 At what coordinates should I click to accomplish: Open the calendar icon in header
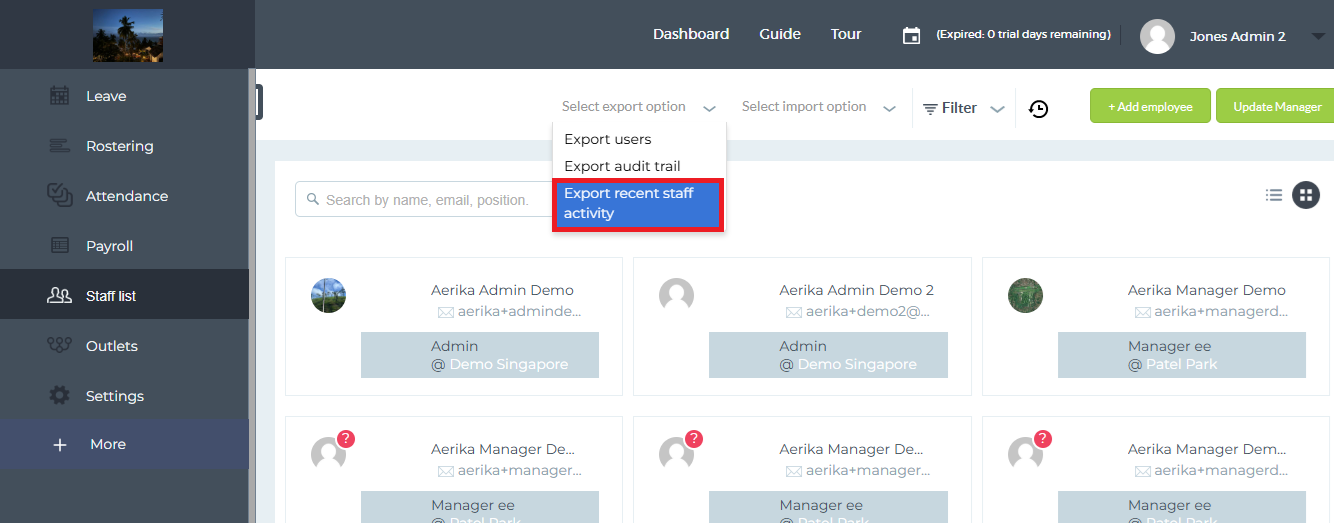pyautogui.click(x=911, y=35)
